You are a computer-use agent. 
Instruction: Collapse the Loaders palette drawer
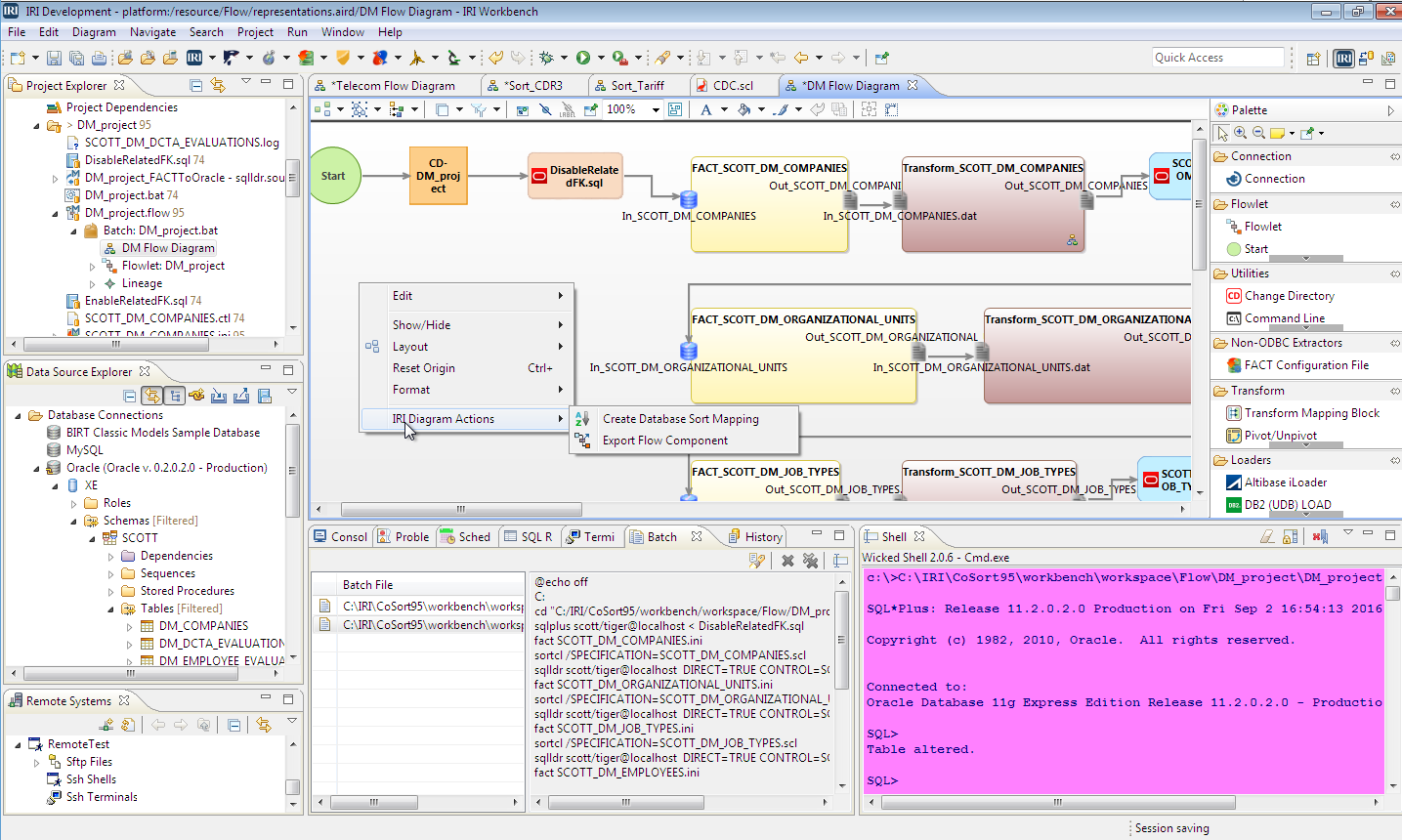coord(1304,460)
